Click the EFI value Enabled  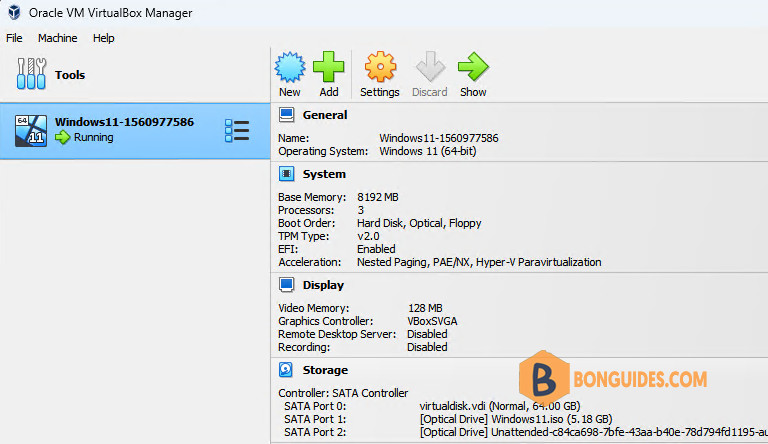[x=376, y=249]
